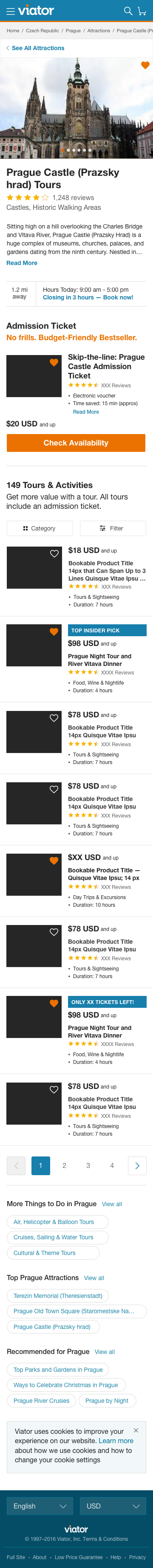Select page 2 of results
This screenshot has width=153, height=1568.
[x=64, y=1165]
